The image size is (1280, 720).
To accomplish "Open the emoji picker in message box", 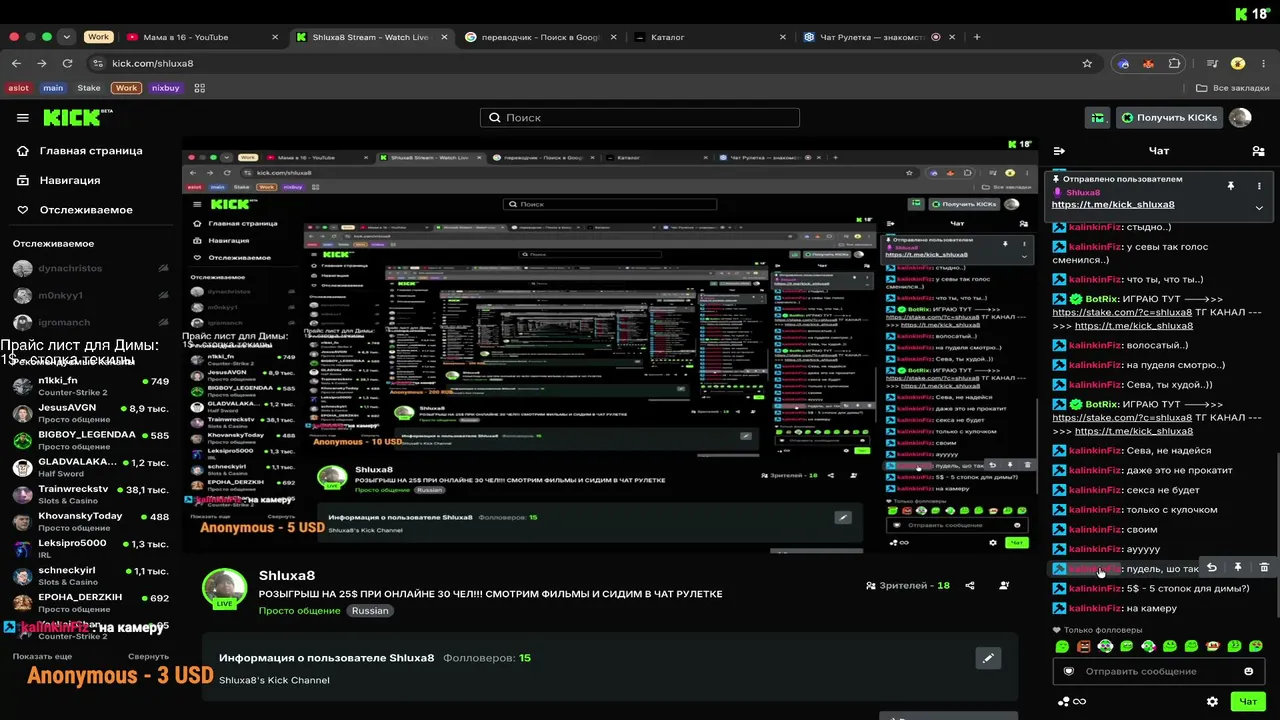I will click(1248, 671).
